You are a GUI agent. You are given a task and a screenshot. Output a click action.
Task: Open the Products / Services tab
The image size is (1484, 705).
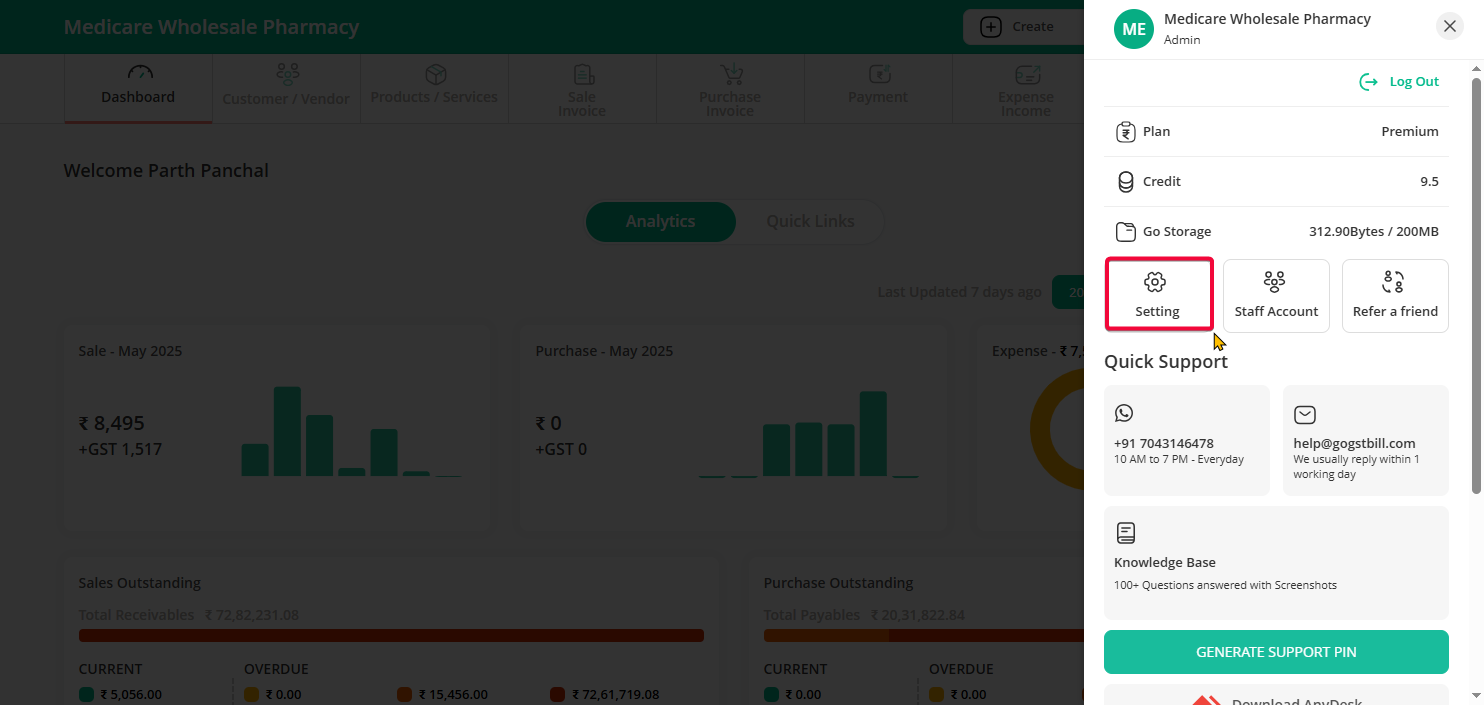434,88
